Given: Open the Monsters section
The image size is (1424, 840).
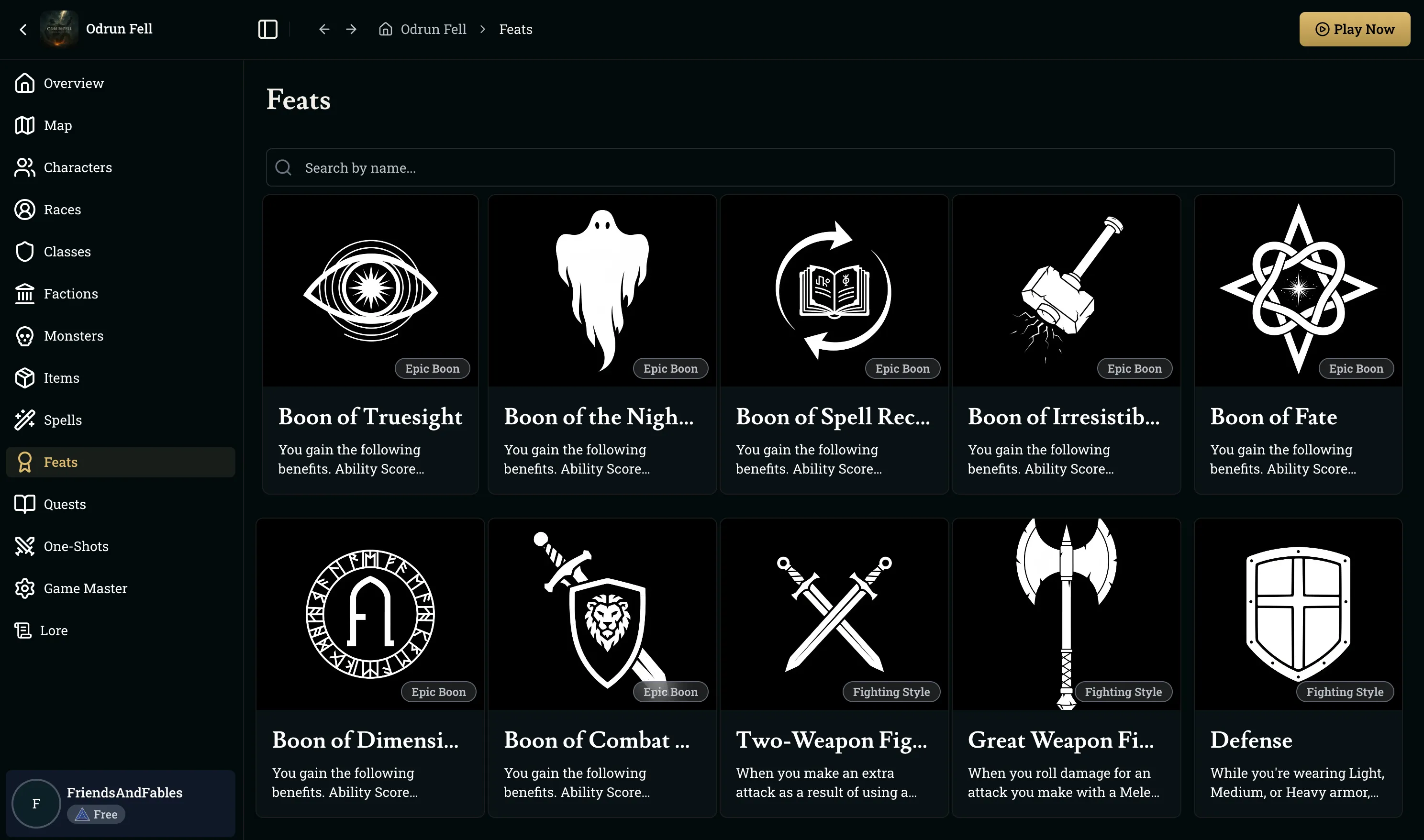Looking at the screenshot, I should tap(74, 336).
